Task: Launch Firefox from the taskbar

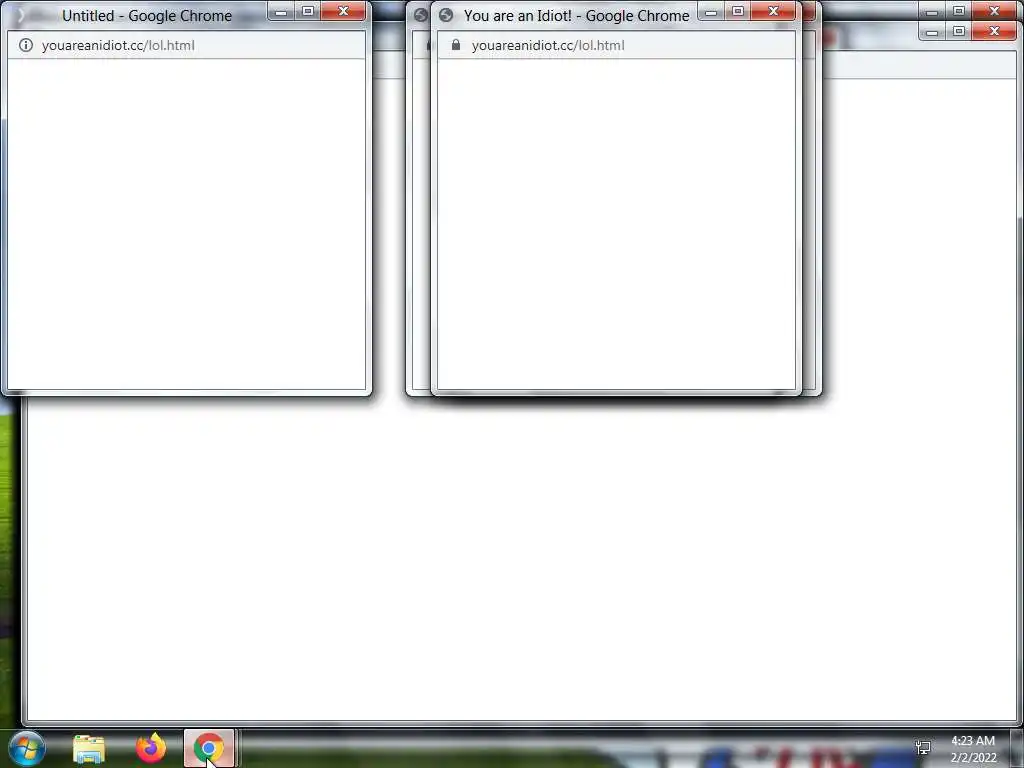Action: click(151, 748)
